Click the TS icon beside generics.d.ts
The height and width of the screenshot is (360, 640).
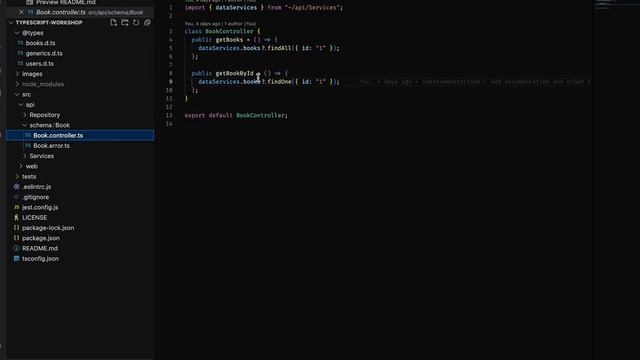pos(20,53)
